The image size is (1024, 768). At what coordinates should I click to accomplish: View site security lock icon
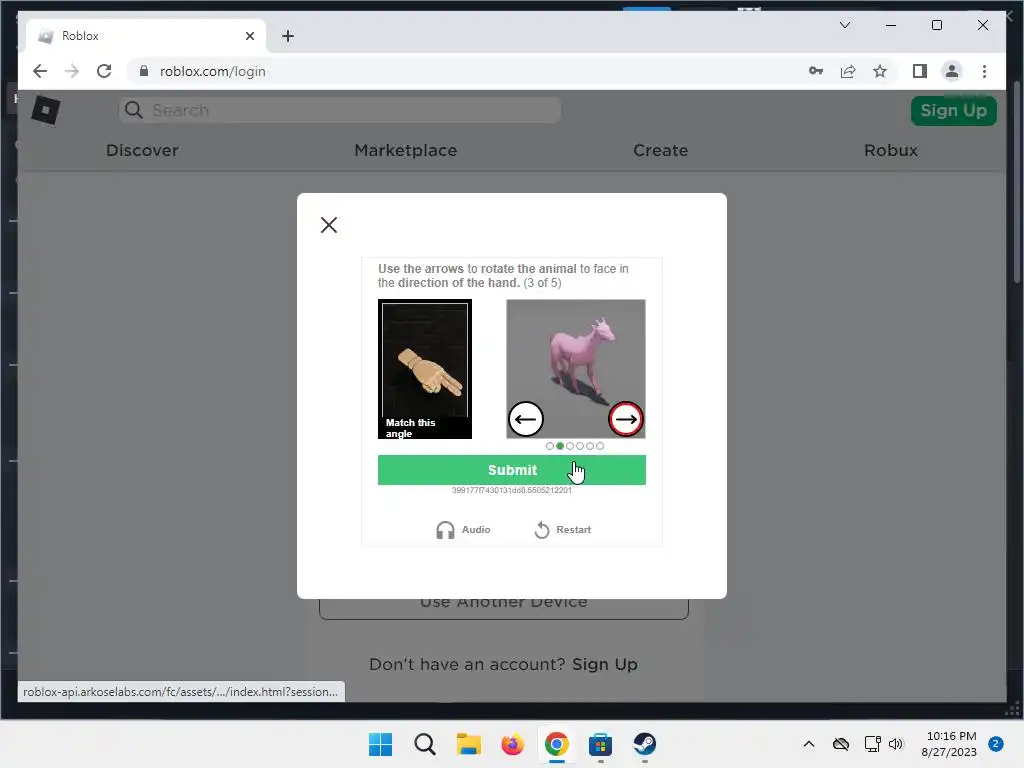coord(144,71)
